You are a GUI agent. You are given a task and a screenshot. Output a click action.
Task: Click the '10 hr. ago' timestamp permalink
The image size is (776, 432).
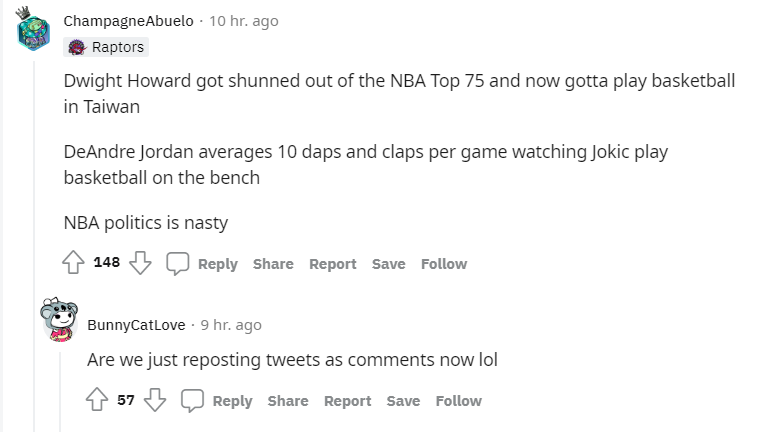pos(243,21)
